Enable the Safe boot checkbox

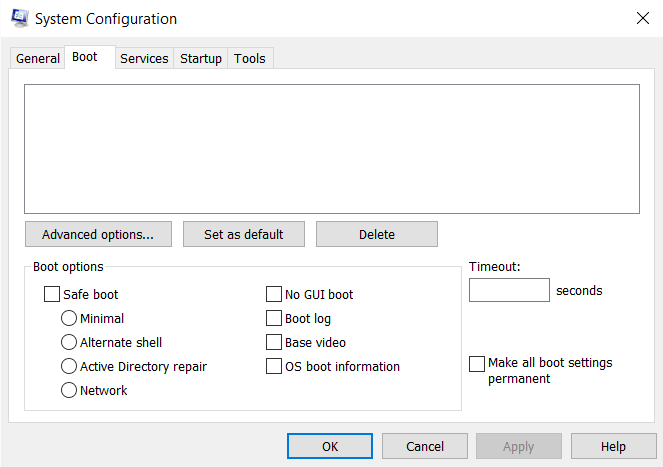click(x=52, y=294)
